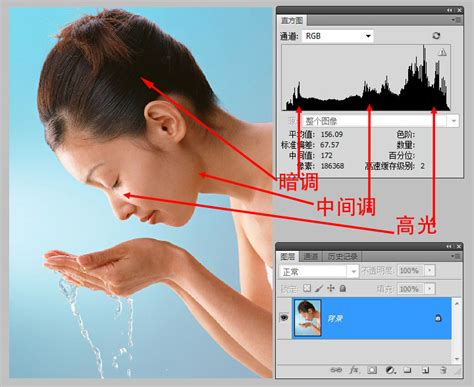The height and width of the screenshot is (387, 474).
Task: Open the Layers panel flyout menu
Action: pos(457,256)
